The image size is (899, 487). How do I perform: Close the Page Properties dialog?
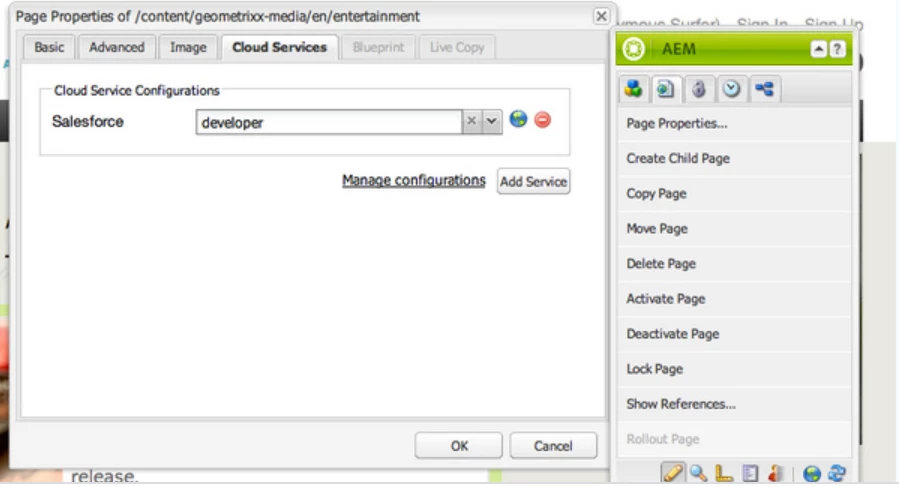click(601, 16)
